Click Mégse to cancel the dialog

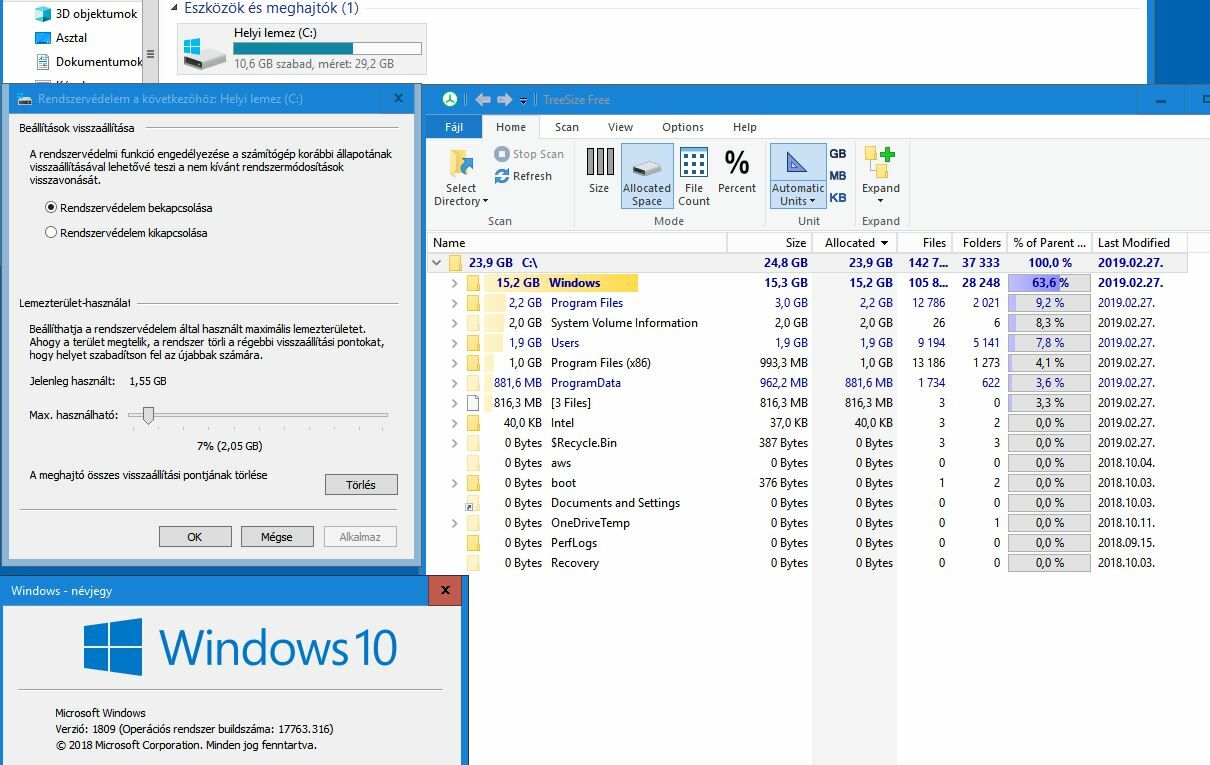coord(277,536)
